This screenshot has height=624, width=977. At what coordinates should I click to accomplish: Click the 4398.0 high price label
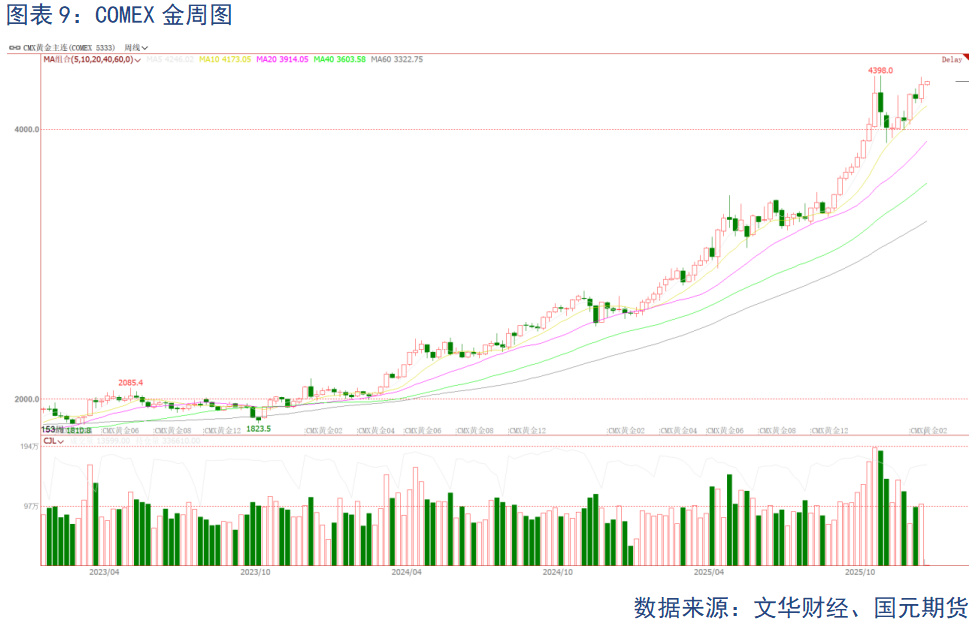880,70
